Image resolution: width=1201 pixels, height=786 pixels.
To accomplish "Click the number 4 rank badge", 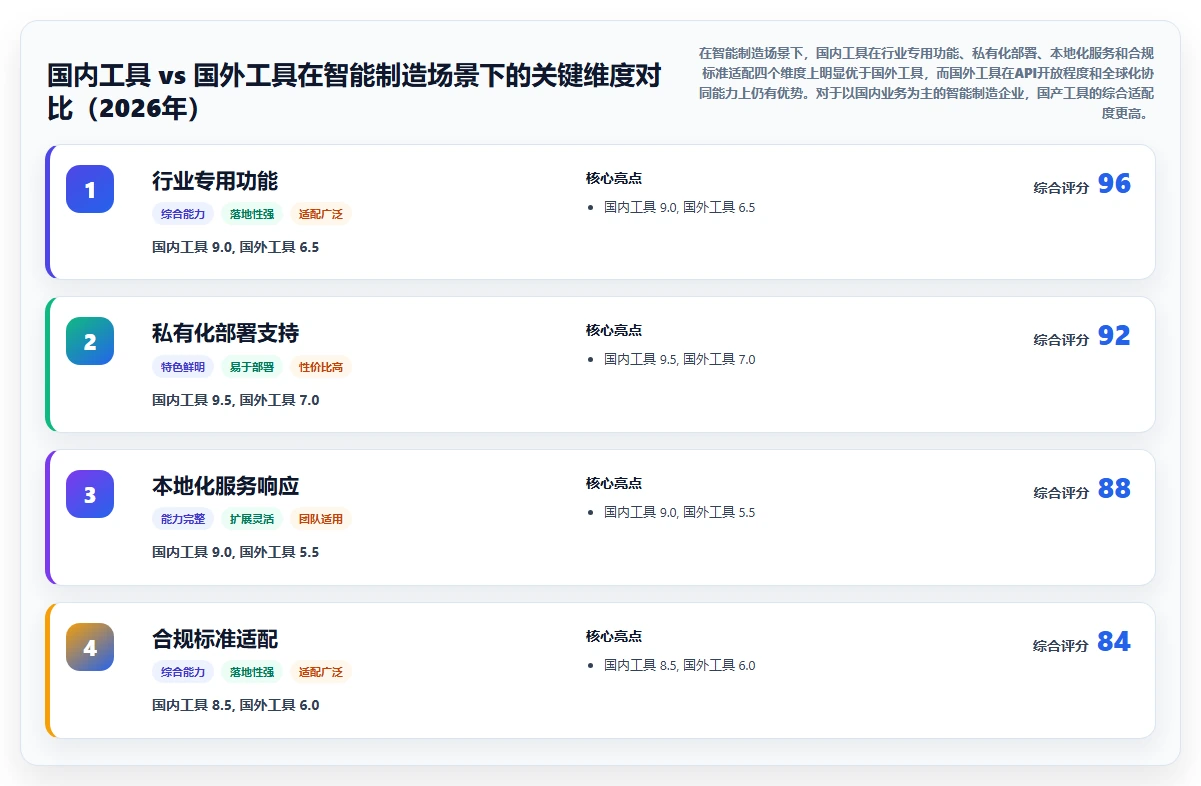I will pyautogui.click(x=90, y=647).
